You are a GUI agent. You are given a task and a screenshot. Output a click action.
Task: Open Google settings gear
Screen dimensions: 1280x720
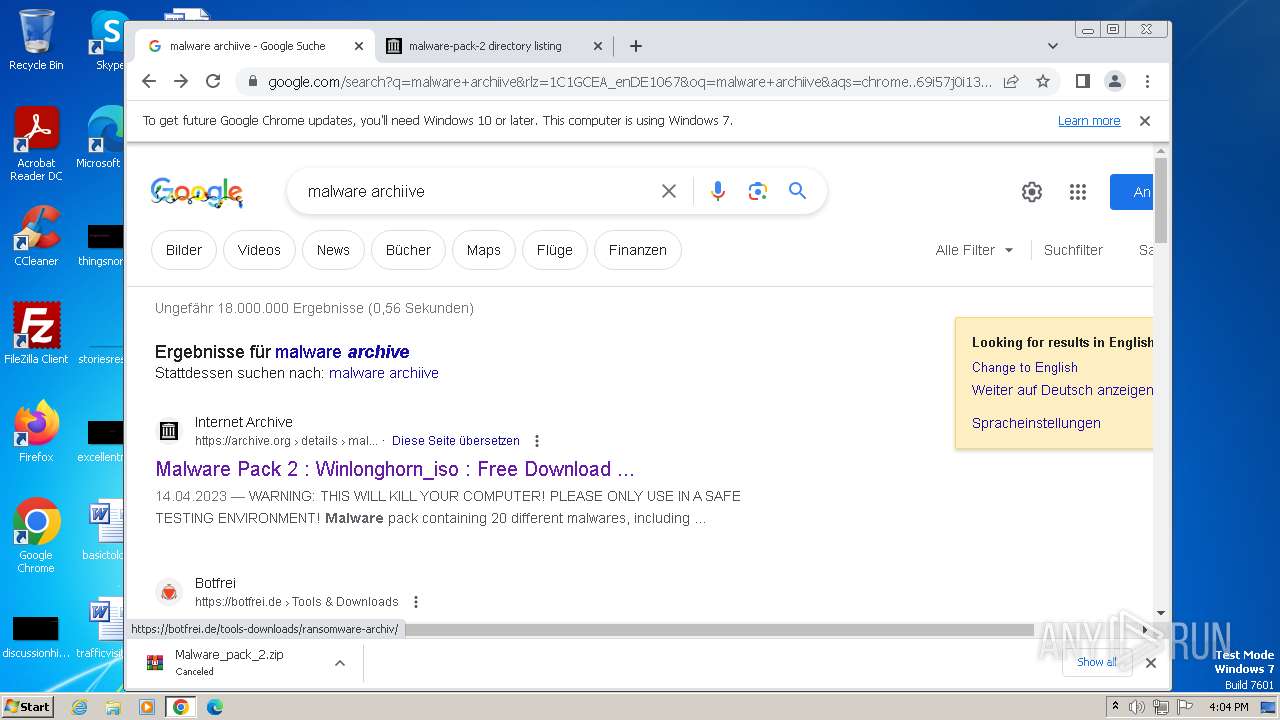(1032, 192)
